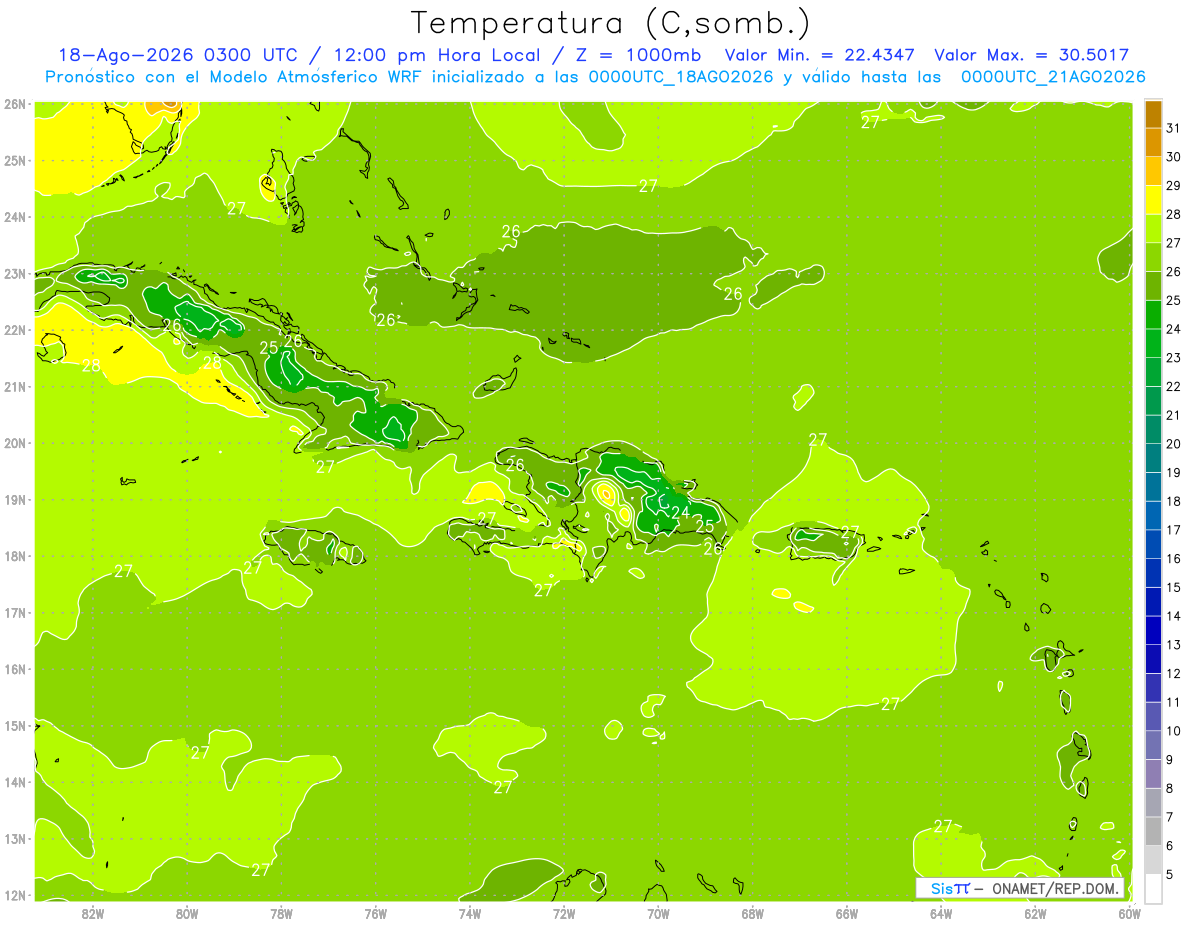Click the '14N' latitude axis label
Image resolution: width=1200 pixels, height=927 pixels.
click(14, 782)
